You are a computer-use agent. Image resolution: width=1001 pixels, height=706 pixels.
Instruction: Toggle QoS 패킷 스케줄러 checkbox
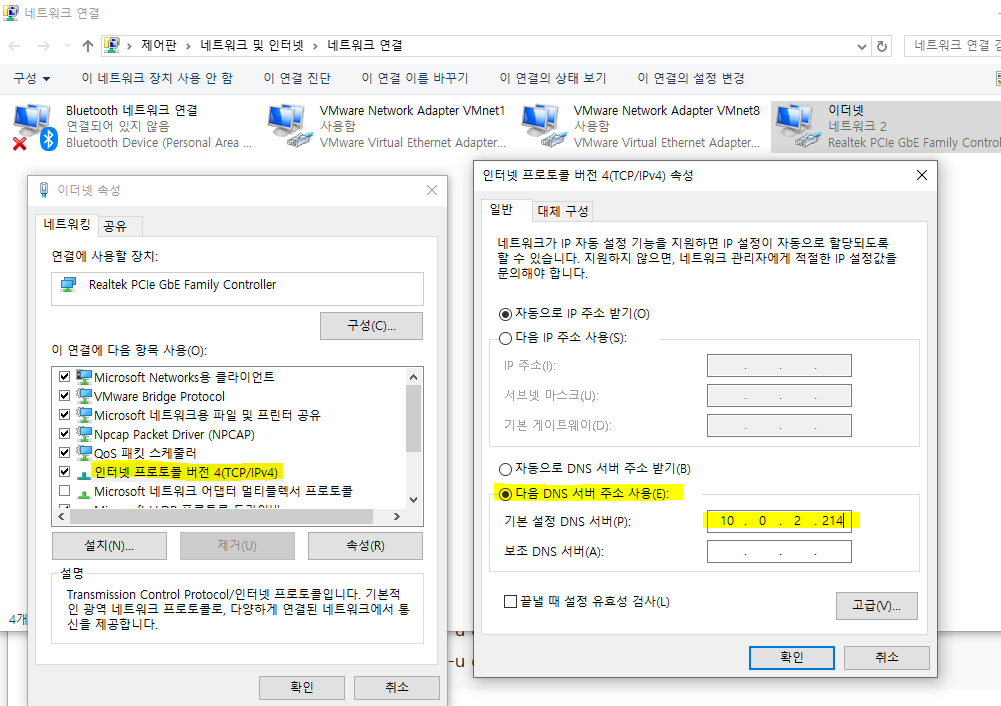[x=64, y=453]
